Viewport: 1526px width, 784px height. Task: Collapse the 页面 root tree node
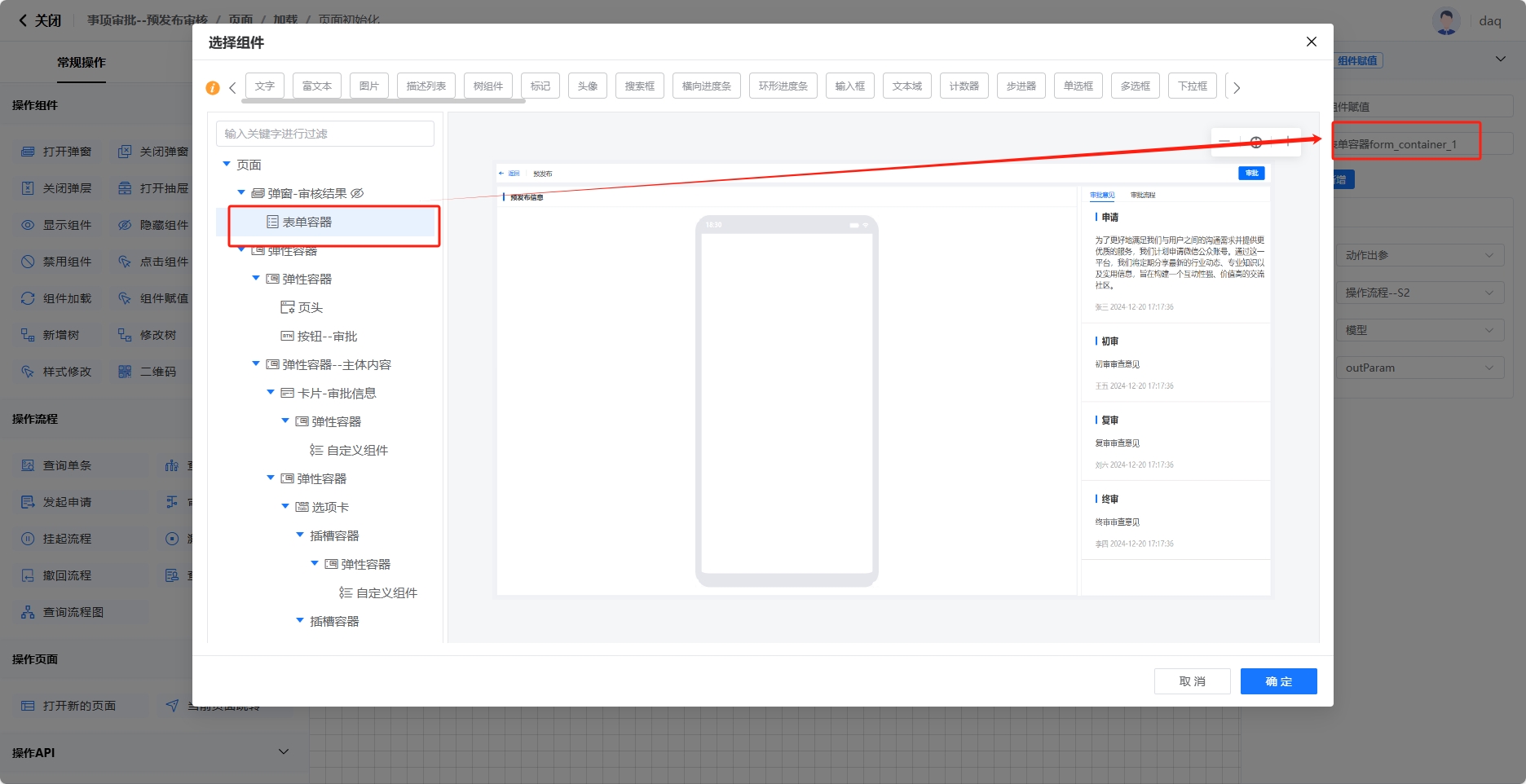click(x=227, y=165)
